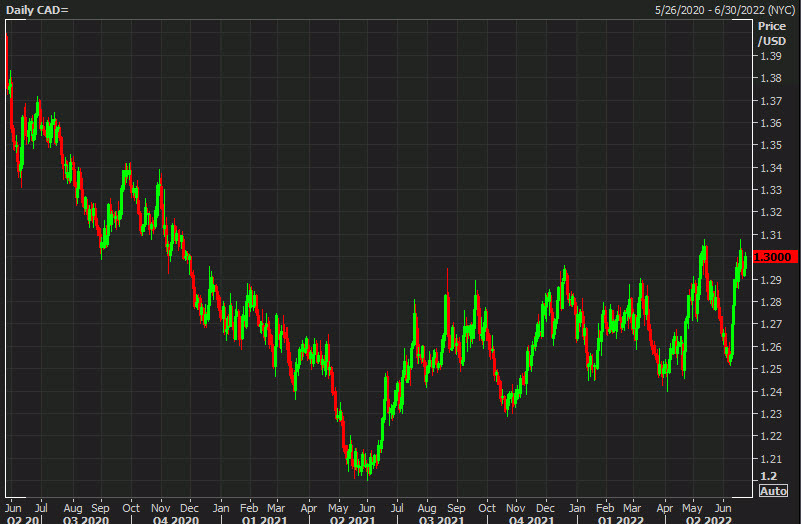Viewport: 801px width, 524px height.
Task: Click the 1.37 price axis value
Action: coord(770,101)
